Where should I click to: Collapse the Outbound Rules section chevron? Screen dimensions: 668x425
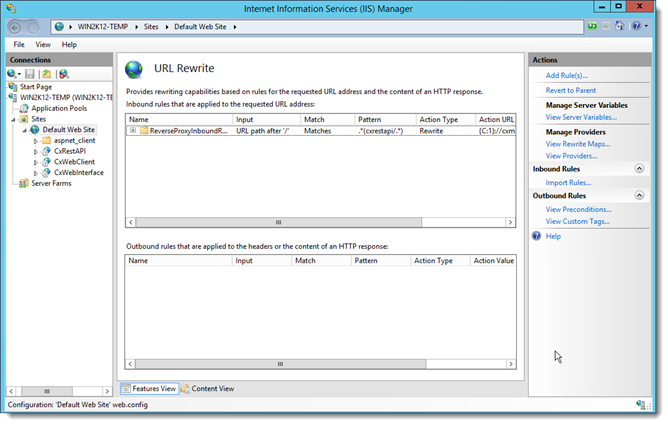[639, 195]
